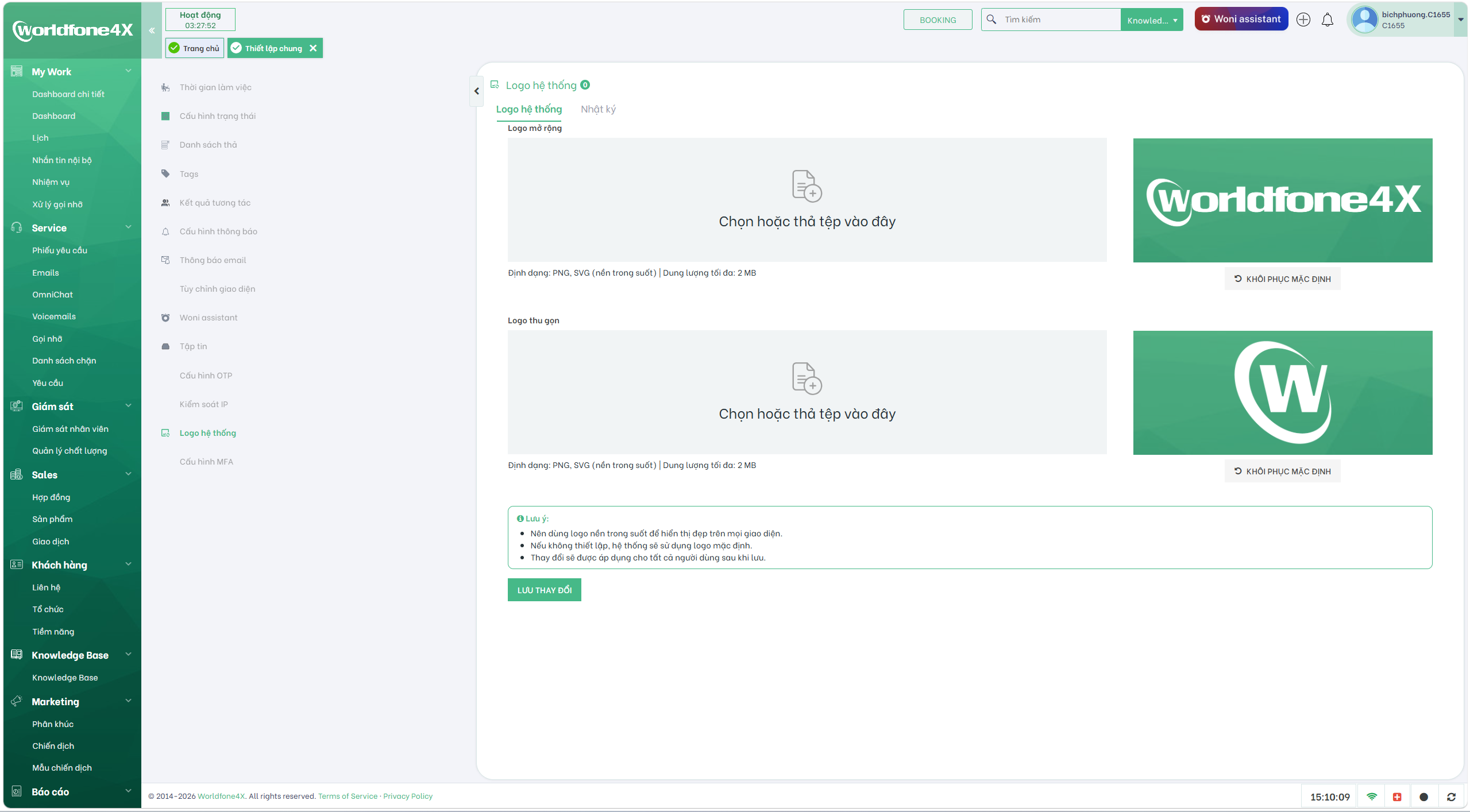Open the Woni assistant button
This screenshot has height=812, width=1470.
1241,19
